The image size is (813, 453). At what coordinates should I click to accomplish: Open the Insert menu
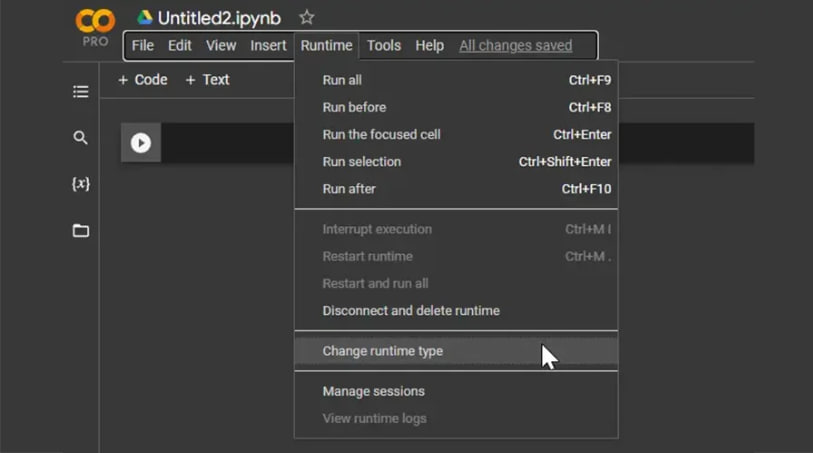(x=268, y=46)
